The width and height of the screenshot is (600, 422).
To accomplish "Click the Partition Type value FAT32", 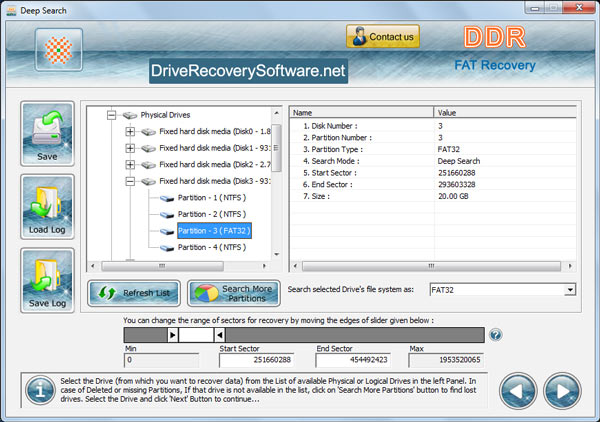I will point(448,149).
